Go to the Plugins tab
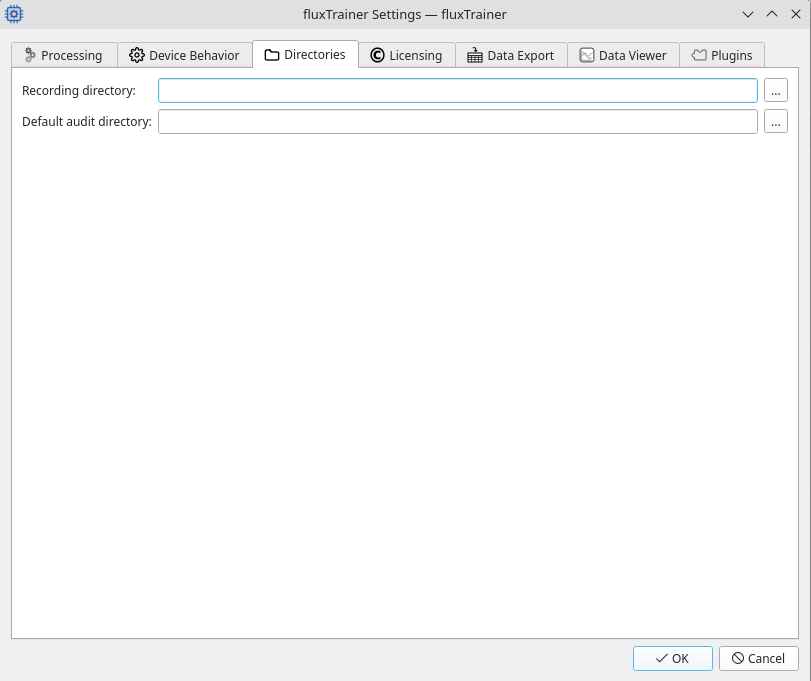 (722, 55)
